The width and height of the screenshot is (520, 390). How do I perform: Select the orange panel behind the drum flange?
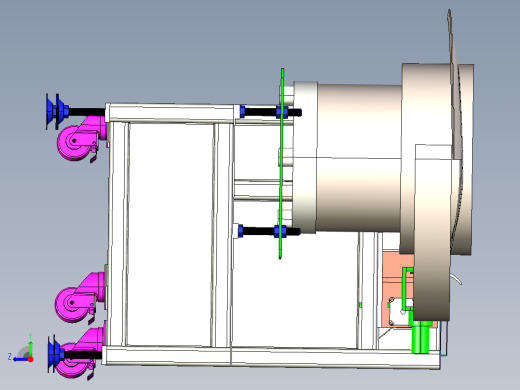(397, 289)
